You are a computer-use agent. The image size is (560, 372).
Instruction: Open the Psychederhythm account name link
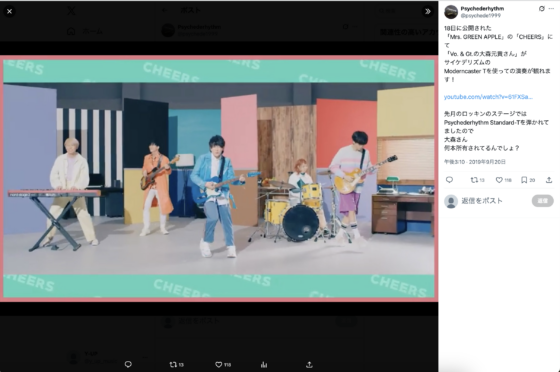point(482,9)
